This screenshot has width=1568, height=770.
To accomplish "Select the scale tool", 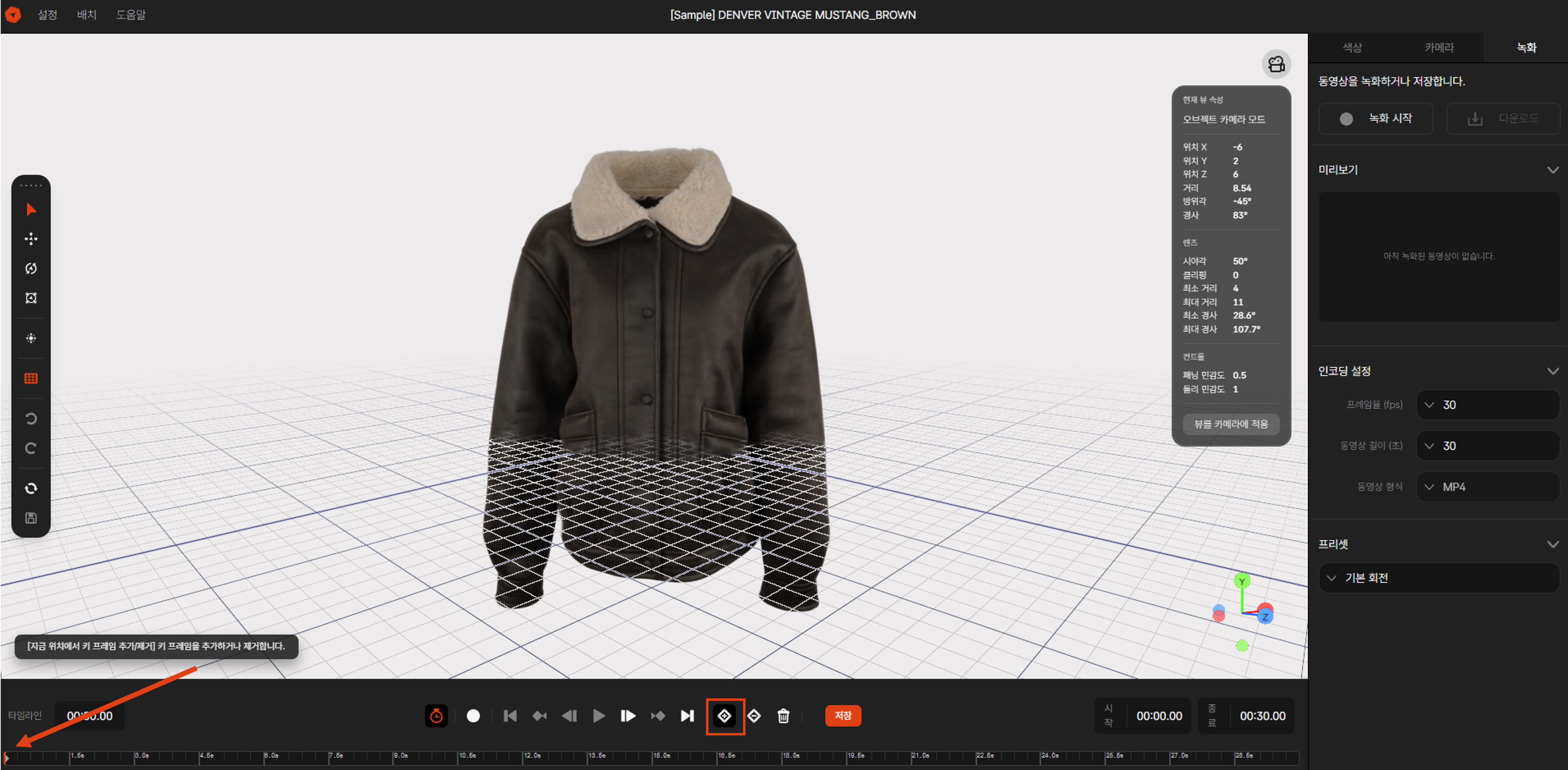I will tap(31, 298).
